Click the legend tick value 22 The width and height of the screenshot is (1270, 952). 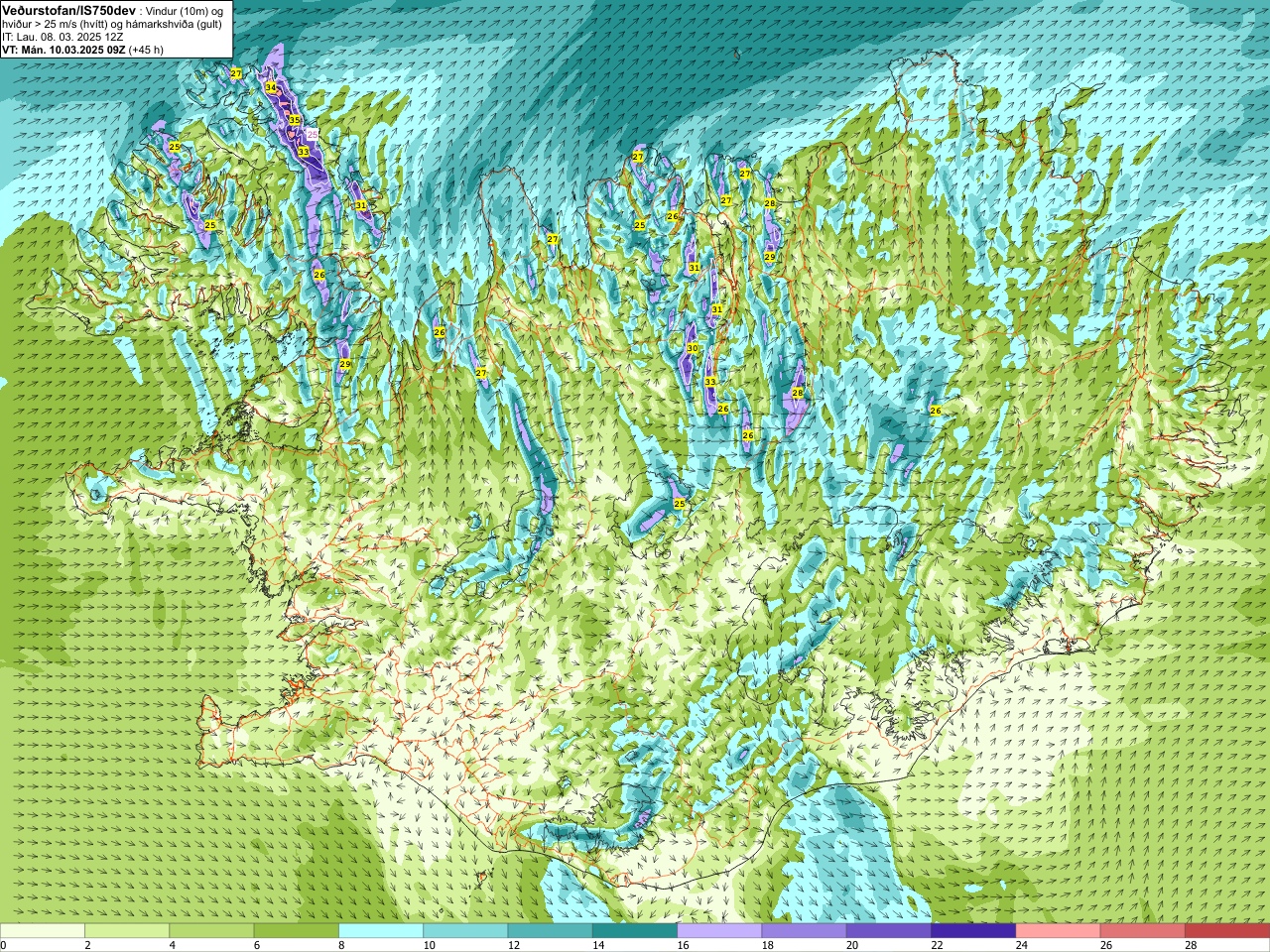(938, 945)
